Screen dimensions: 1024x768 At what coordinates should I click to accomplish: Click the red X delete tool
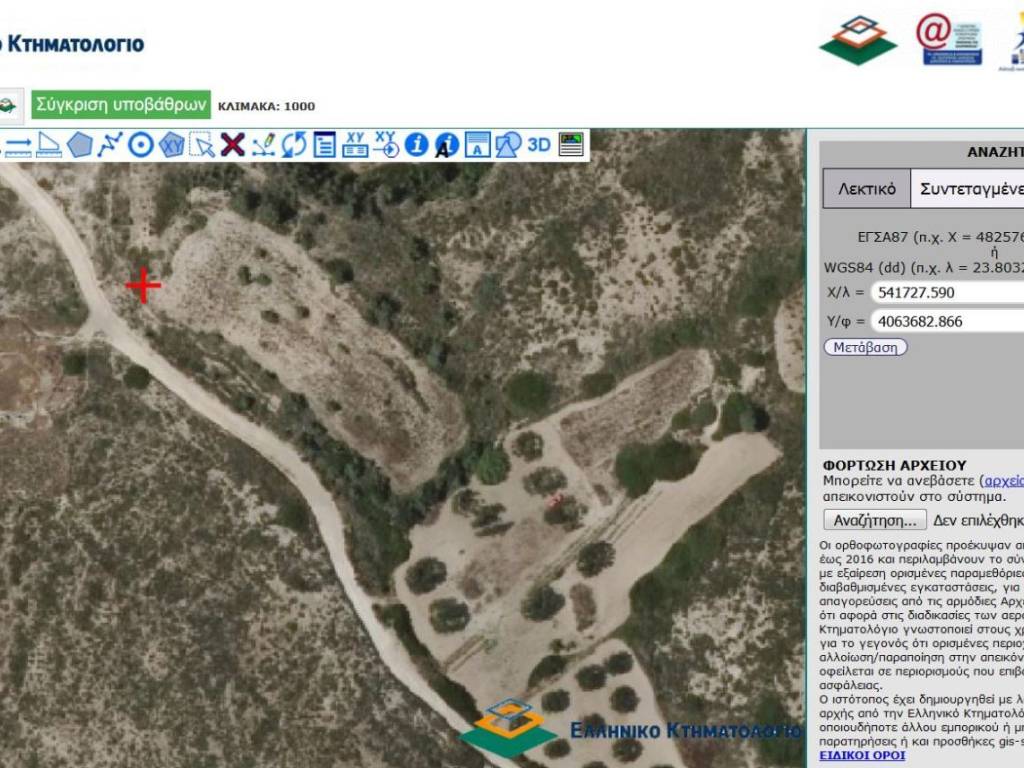pos(233,146)
